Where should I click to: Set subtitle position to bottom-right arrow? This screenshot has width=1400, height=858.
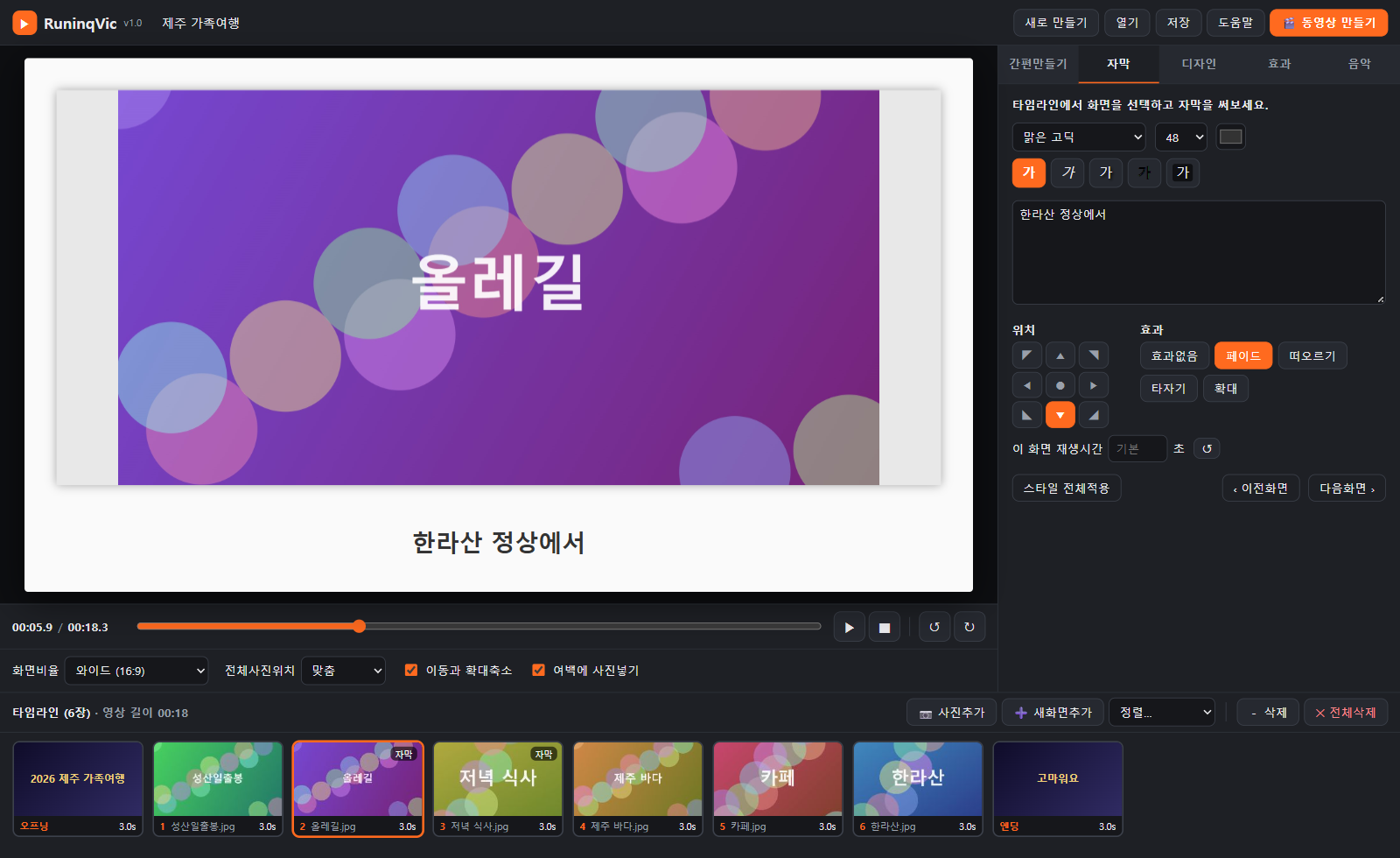(1094, 415)
